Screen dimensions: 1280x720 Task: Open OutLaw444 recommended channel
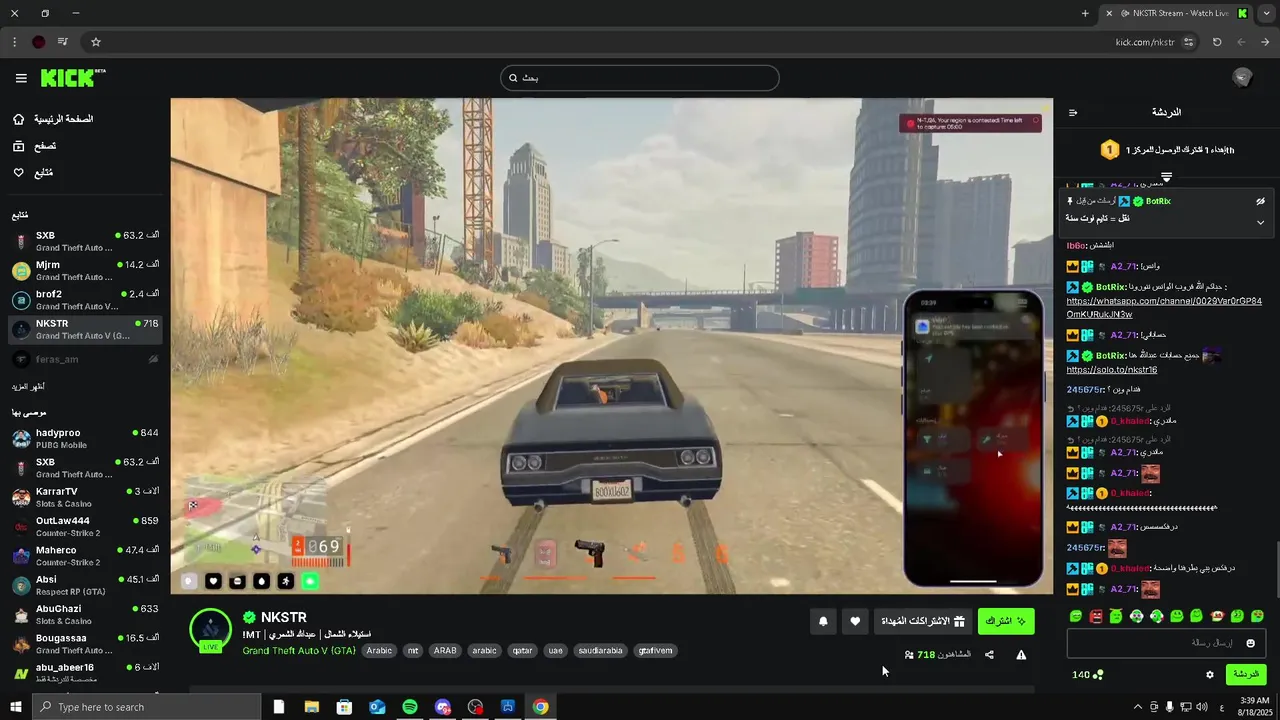(x=85, y=526)
